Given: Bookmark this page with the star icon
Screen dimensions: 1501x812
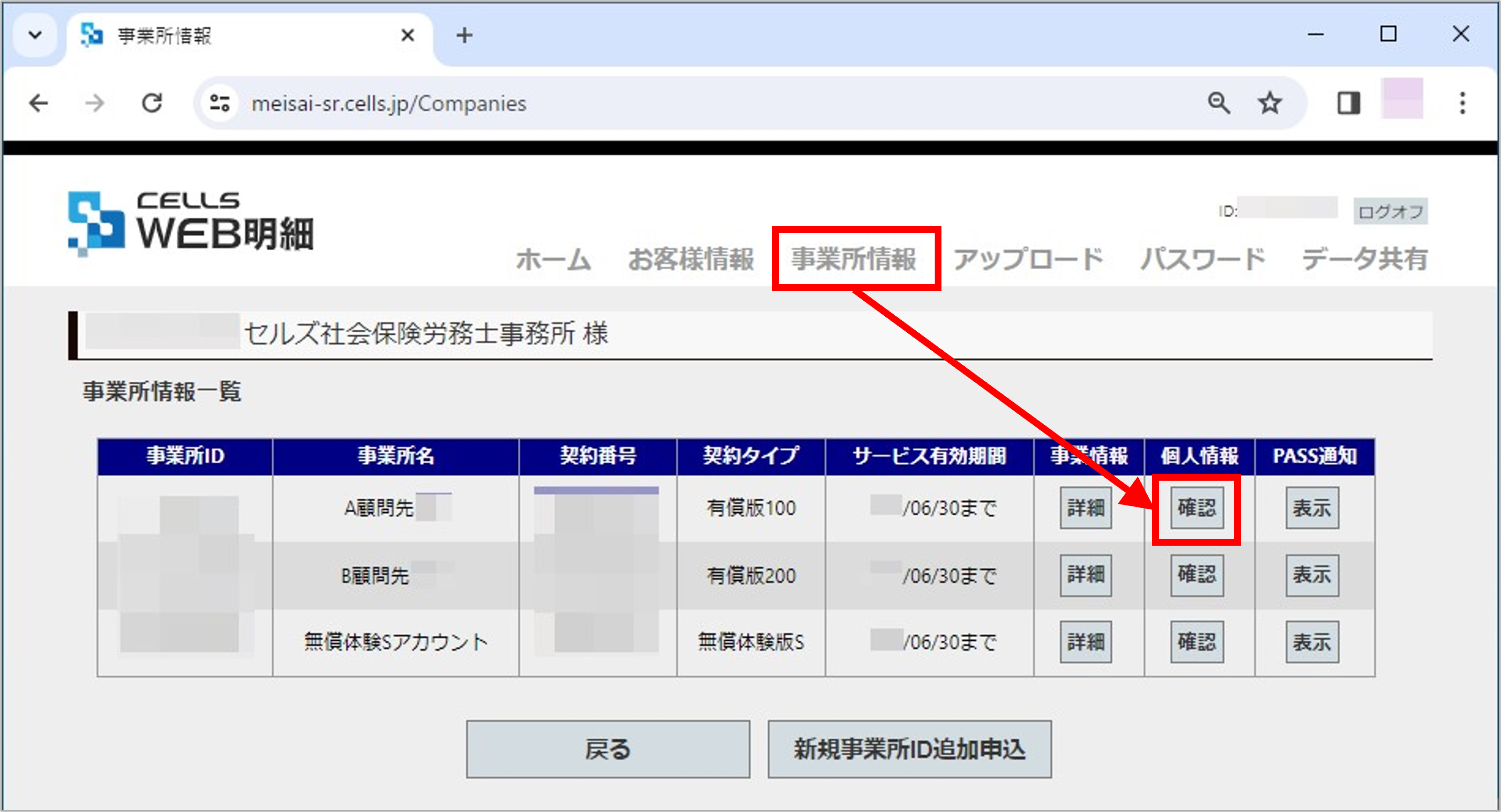Looking at the screenshot, I should click(1270, 103).
